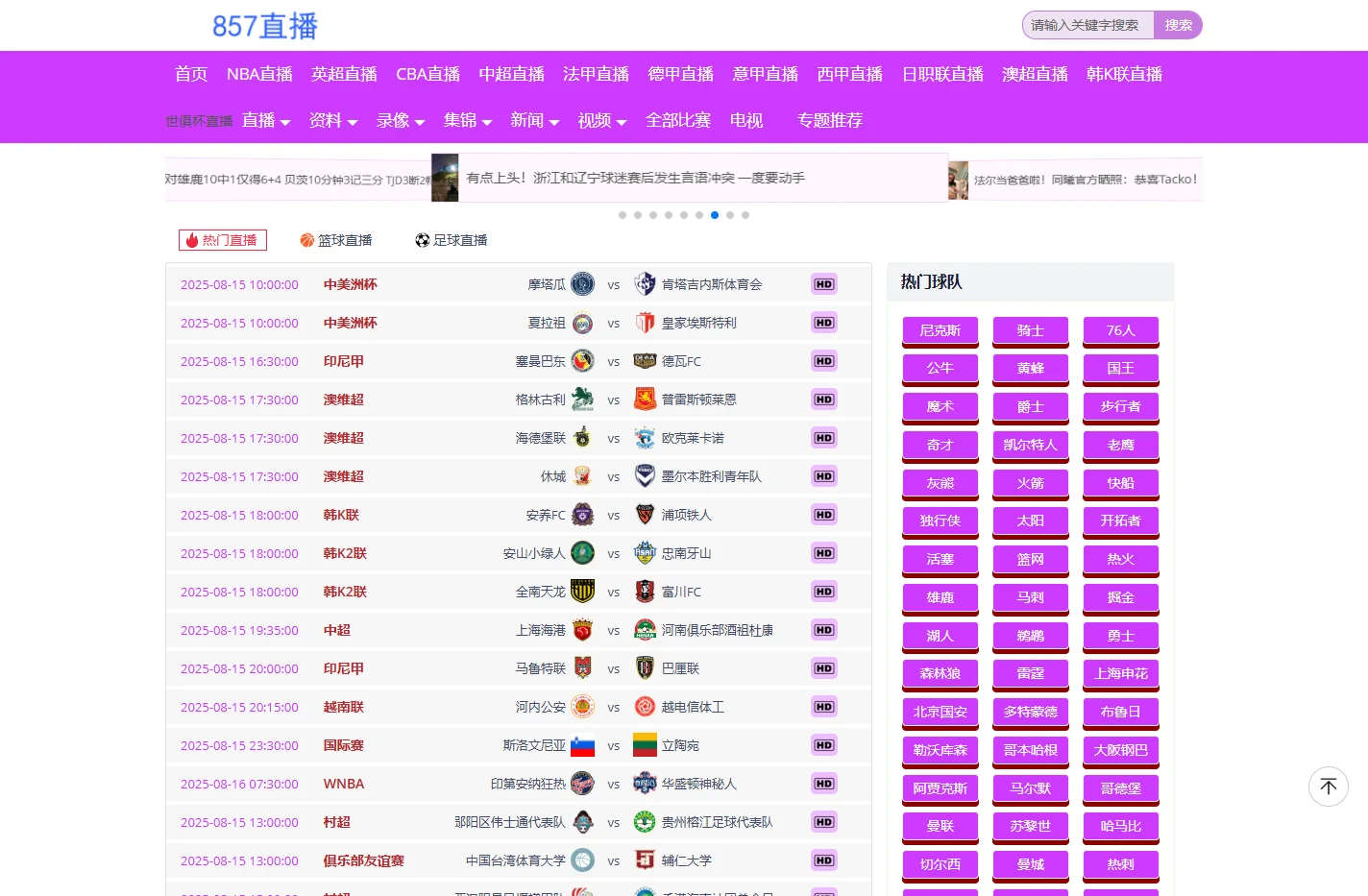This screenshot has width=1368, height=896.
Task: Click the 上海海港 team logo
Action: [x=582, y=630]
